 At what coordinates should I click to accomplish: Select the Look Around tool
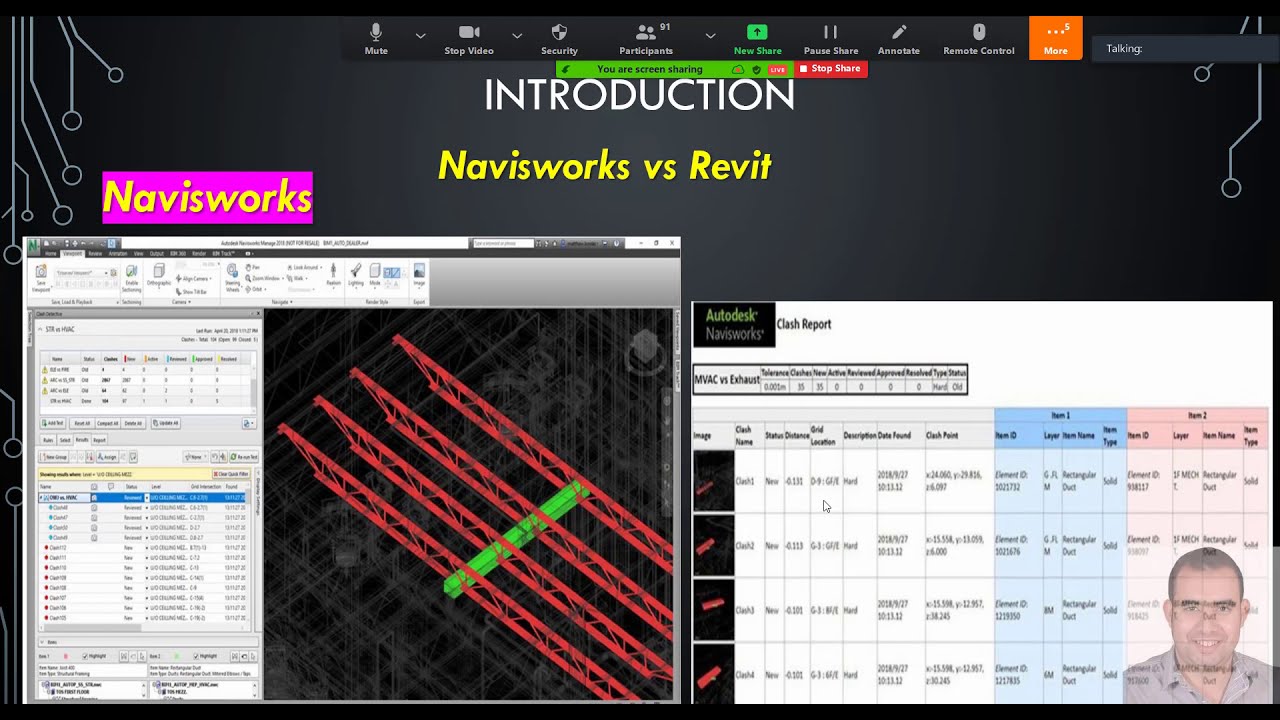[304, 267]
